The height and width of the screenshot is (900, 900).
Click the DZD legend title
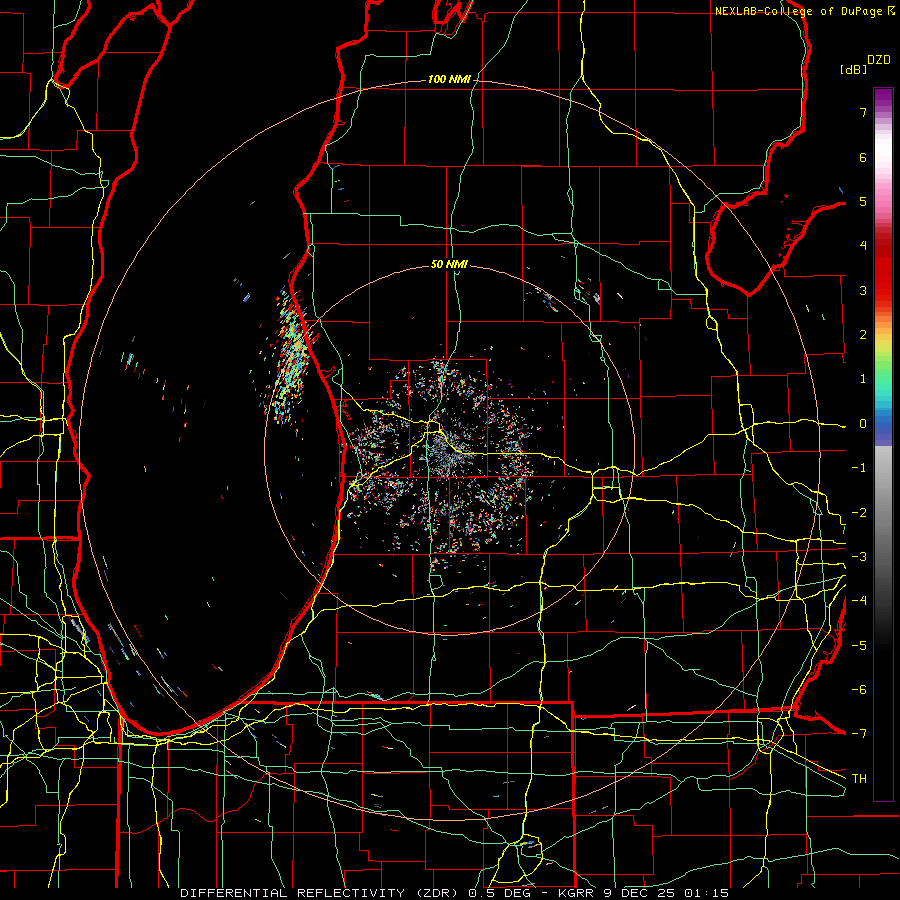pyautogui.click(x=879, y=60)
